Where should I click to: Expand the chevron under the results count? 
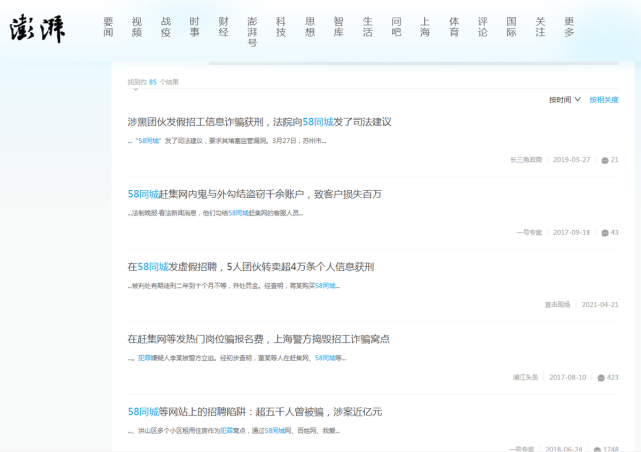coord(136,89)
